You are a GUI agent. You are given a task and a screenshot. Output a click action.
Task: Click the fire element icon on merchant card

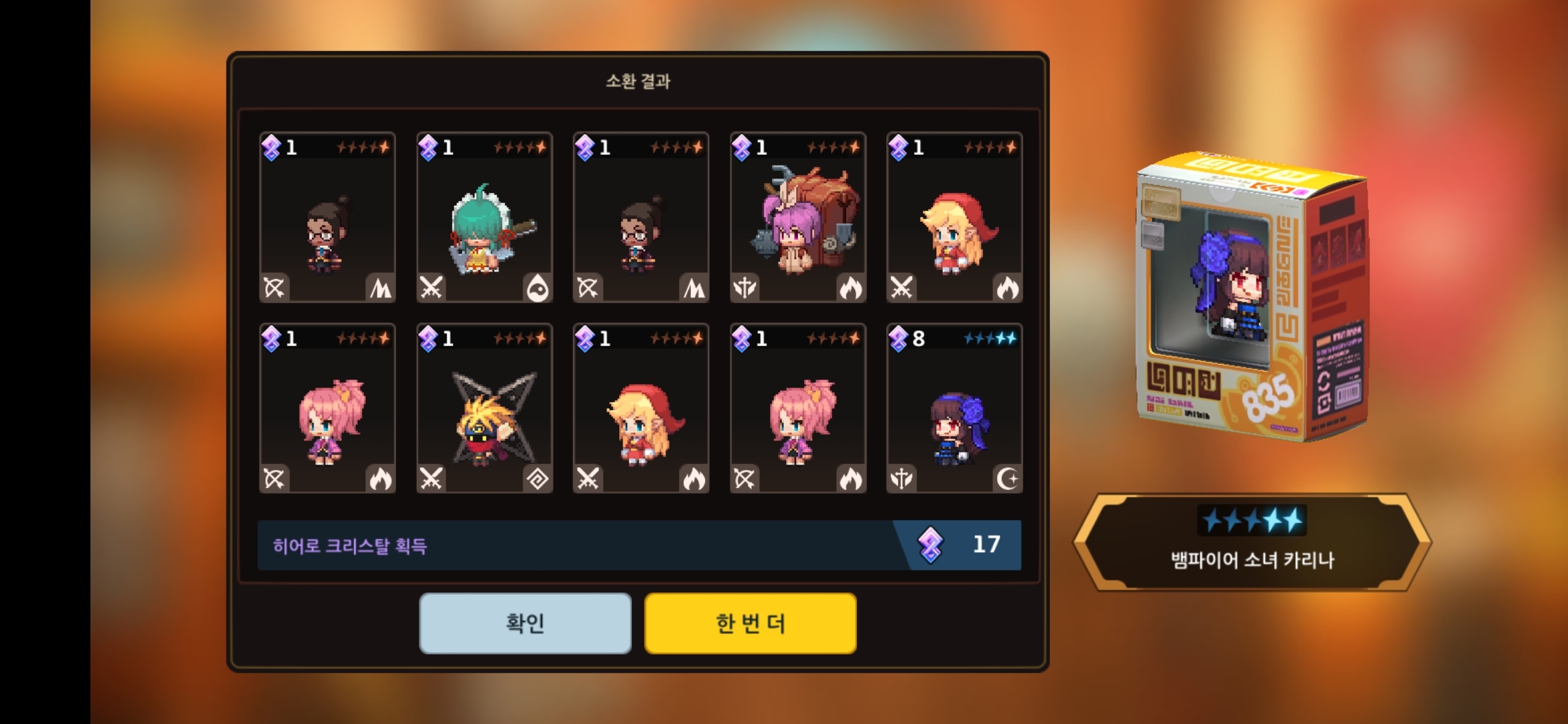point(851,288)
